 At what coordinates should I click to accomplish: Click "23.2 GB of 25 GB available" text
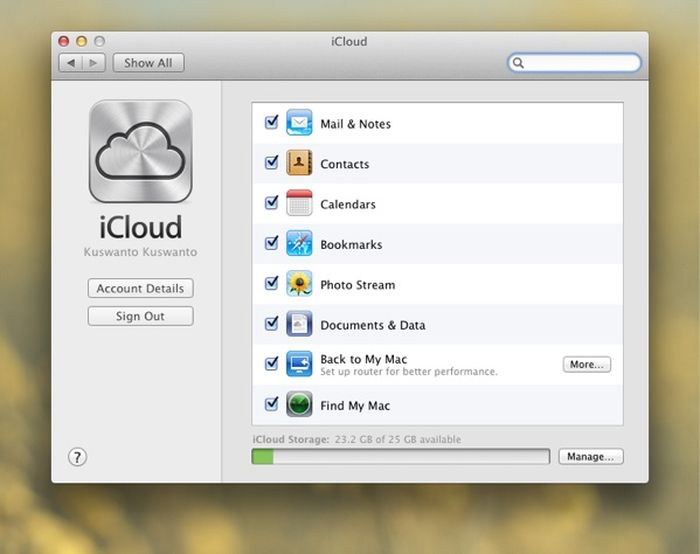tap(398, 439)
